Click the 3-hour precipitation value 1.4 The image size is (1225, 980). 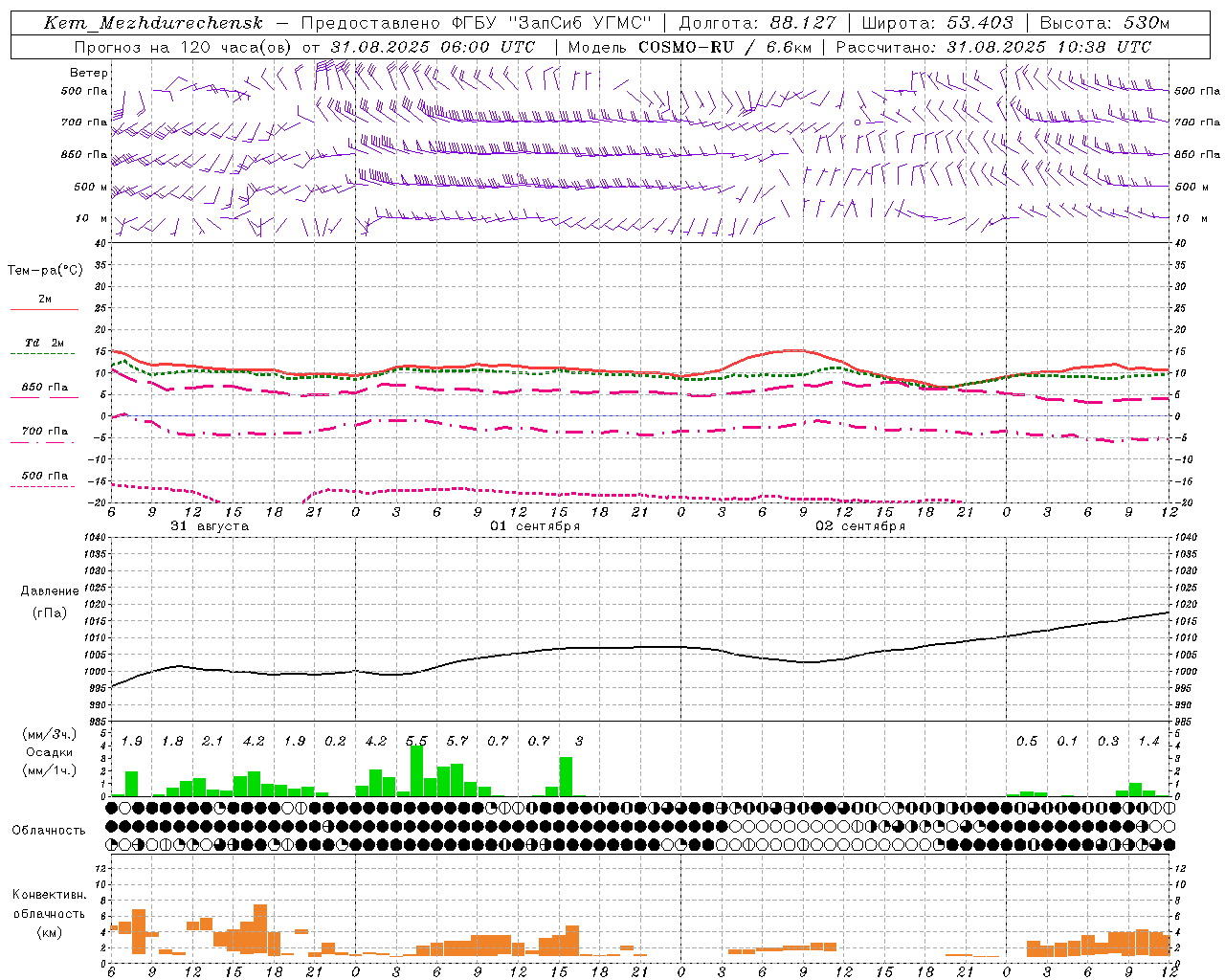[1148, 742]
